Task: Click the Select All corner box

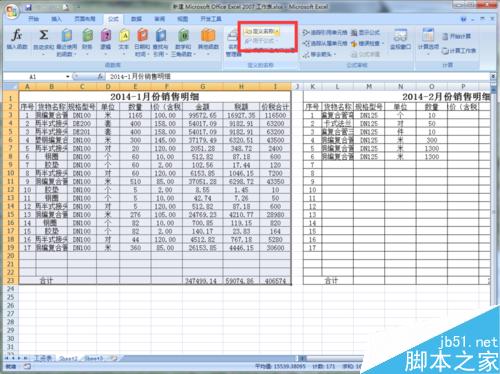Action: (11, 87)
